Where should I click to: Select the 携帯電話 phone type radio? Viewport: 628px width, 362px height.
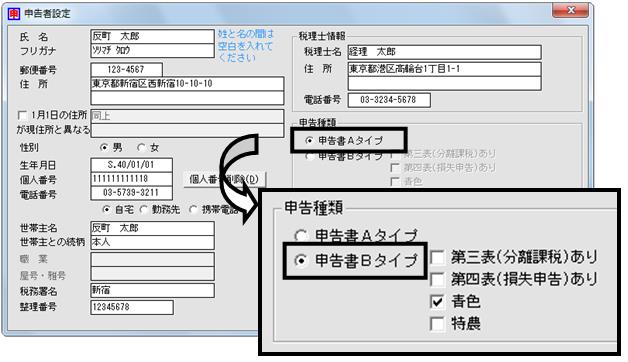coord(193,209)
